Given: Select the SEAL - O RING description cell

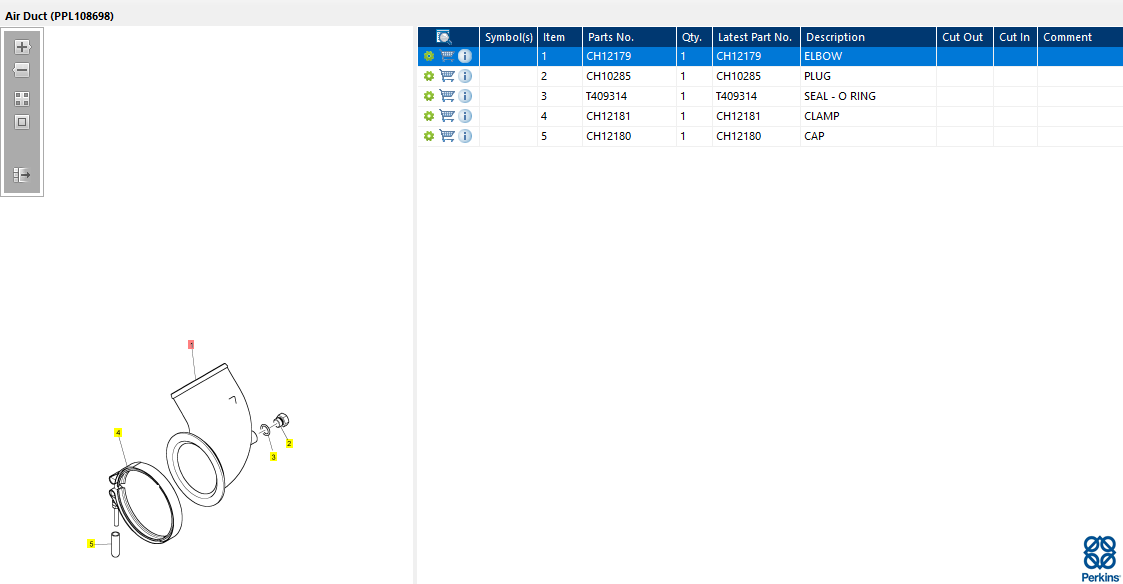Looking at the screenshot, I should (868, 96).
